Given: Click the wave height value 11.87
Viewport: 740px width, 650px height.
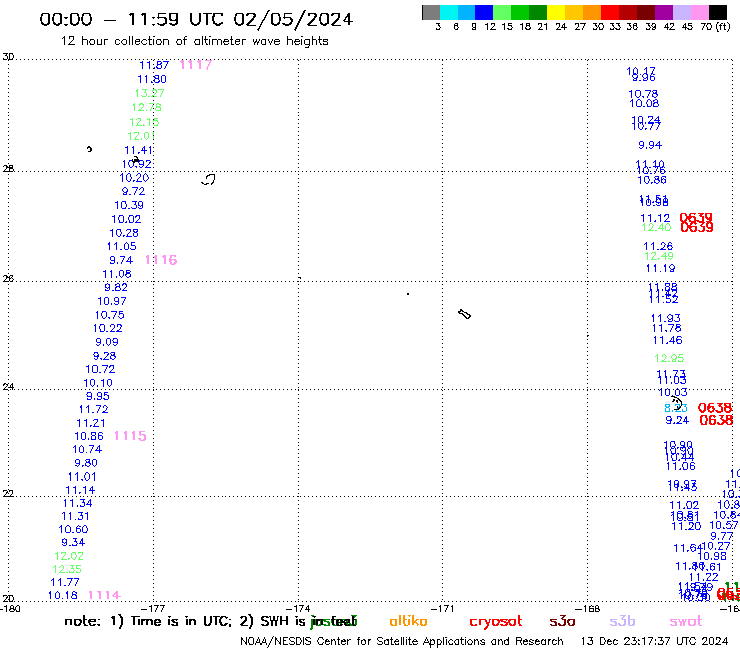Looking at the screenshot, I should (x=154, y=65).
